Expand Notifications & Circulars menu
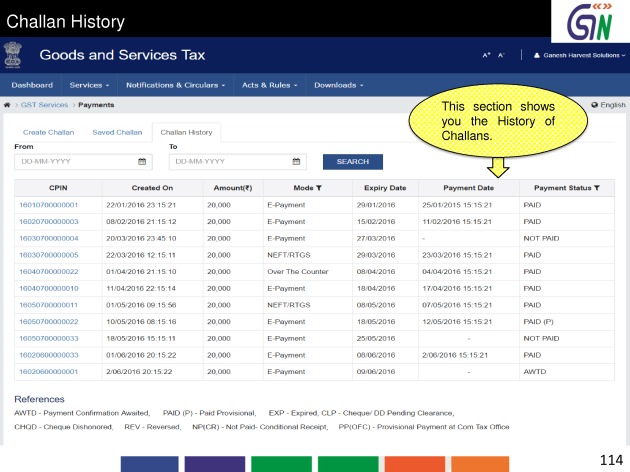Image resolution: width=630 pixels, height=472 pixels. (x=176, y=85)
